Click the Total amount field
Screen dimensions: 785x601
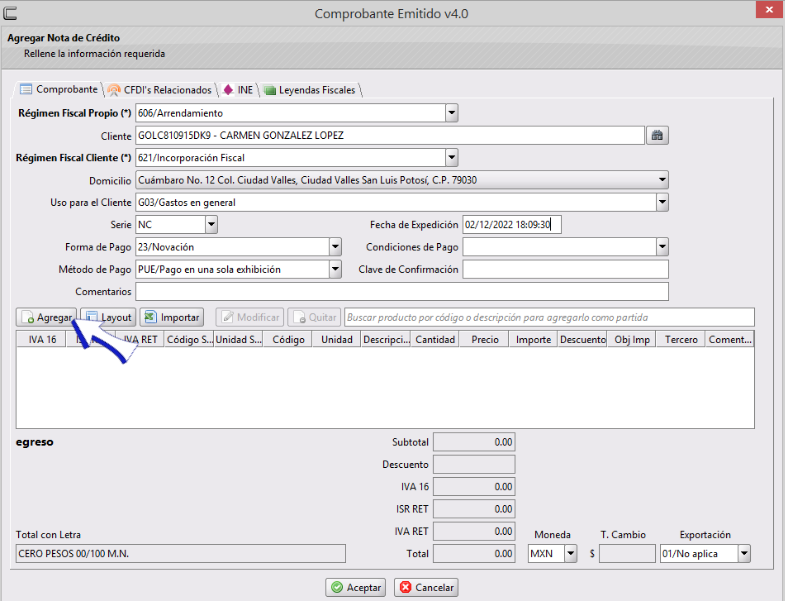474,553
